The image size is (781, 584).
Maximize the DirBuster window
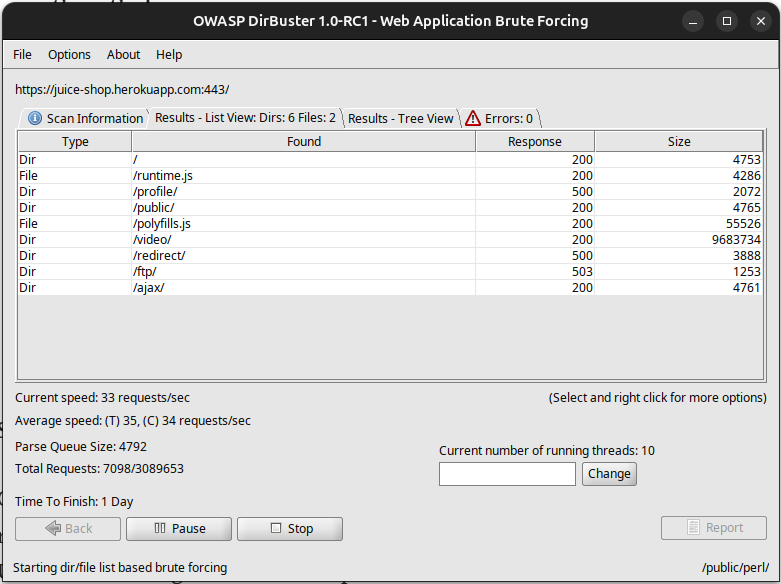pyautogui.click(x=727, y=21)
